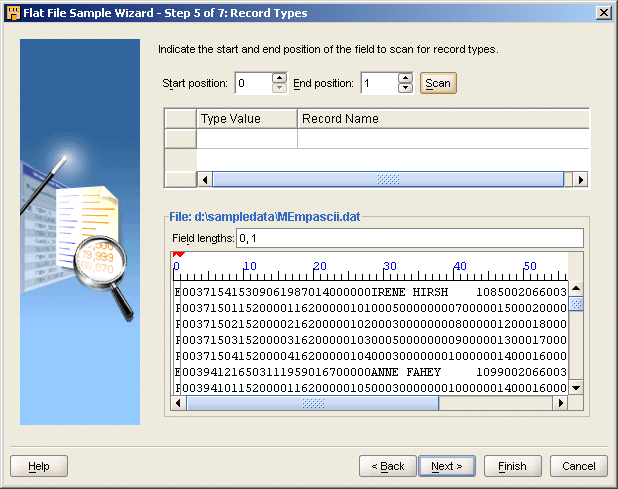Click ruler position 20
Viewport: 618px width, 489px height.
tap(320, 266)
